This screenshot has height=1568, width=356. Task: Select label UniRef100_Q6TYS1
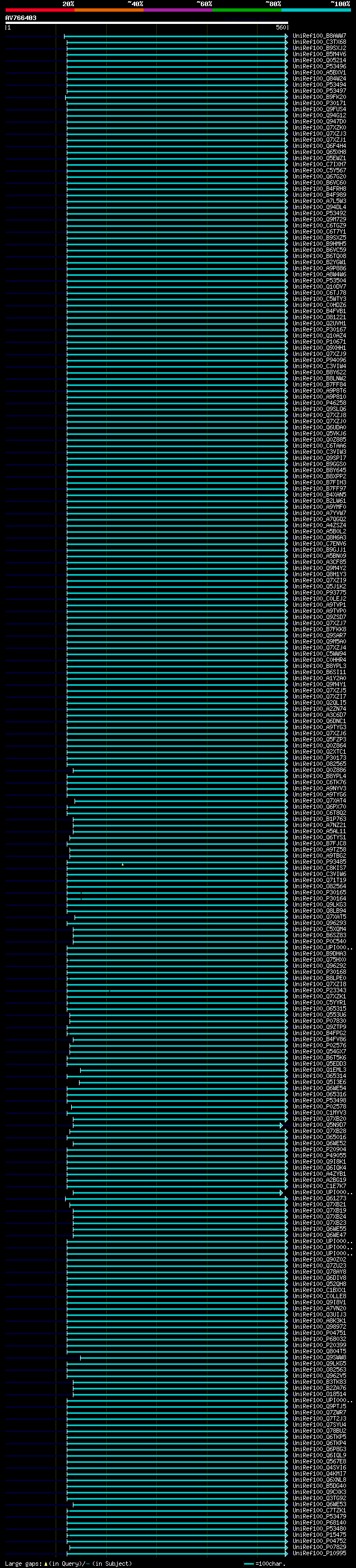[319, 838]
